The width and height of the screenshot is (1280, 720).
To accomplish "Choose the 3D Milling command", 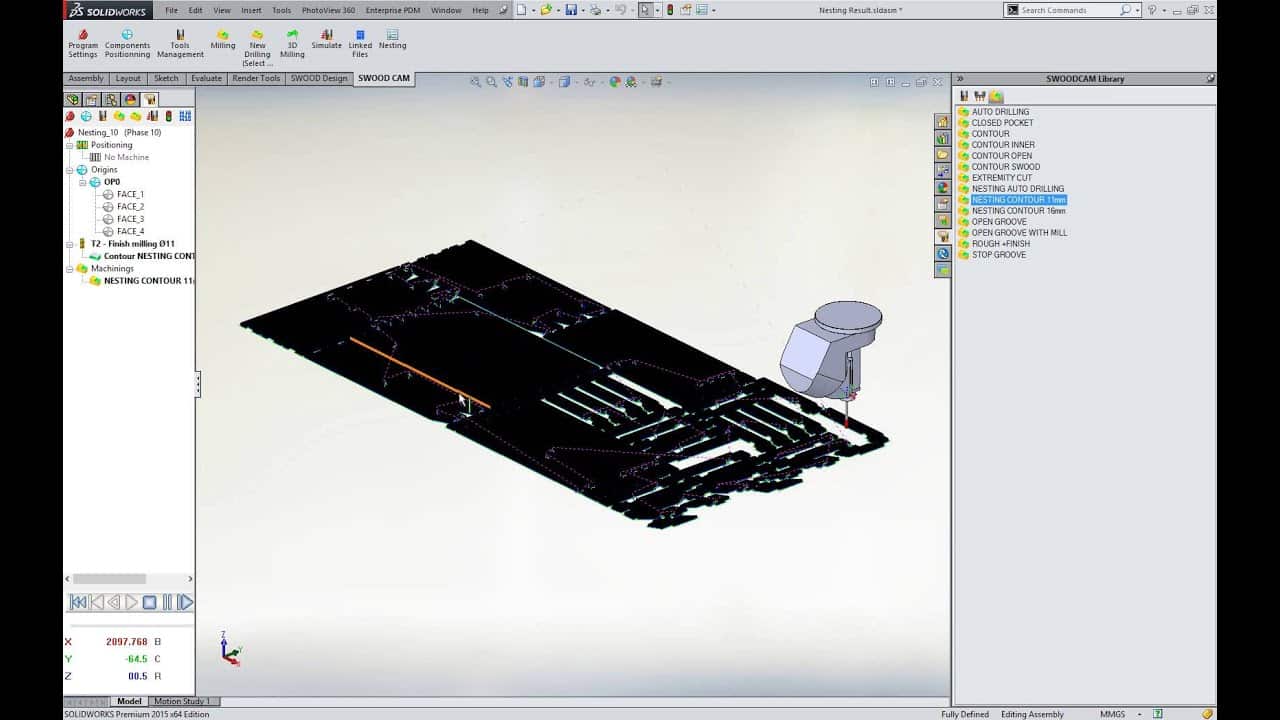I will click(292, 44).
